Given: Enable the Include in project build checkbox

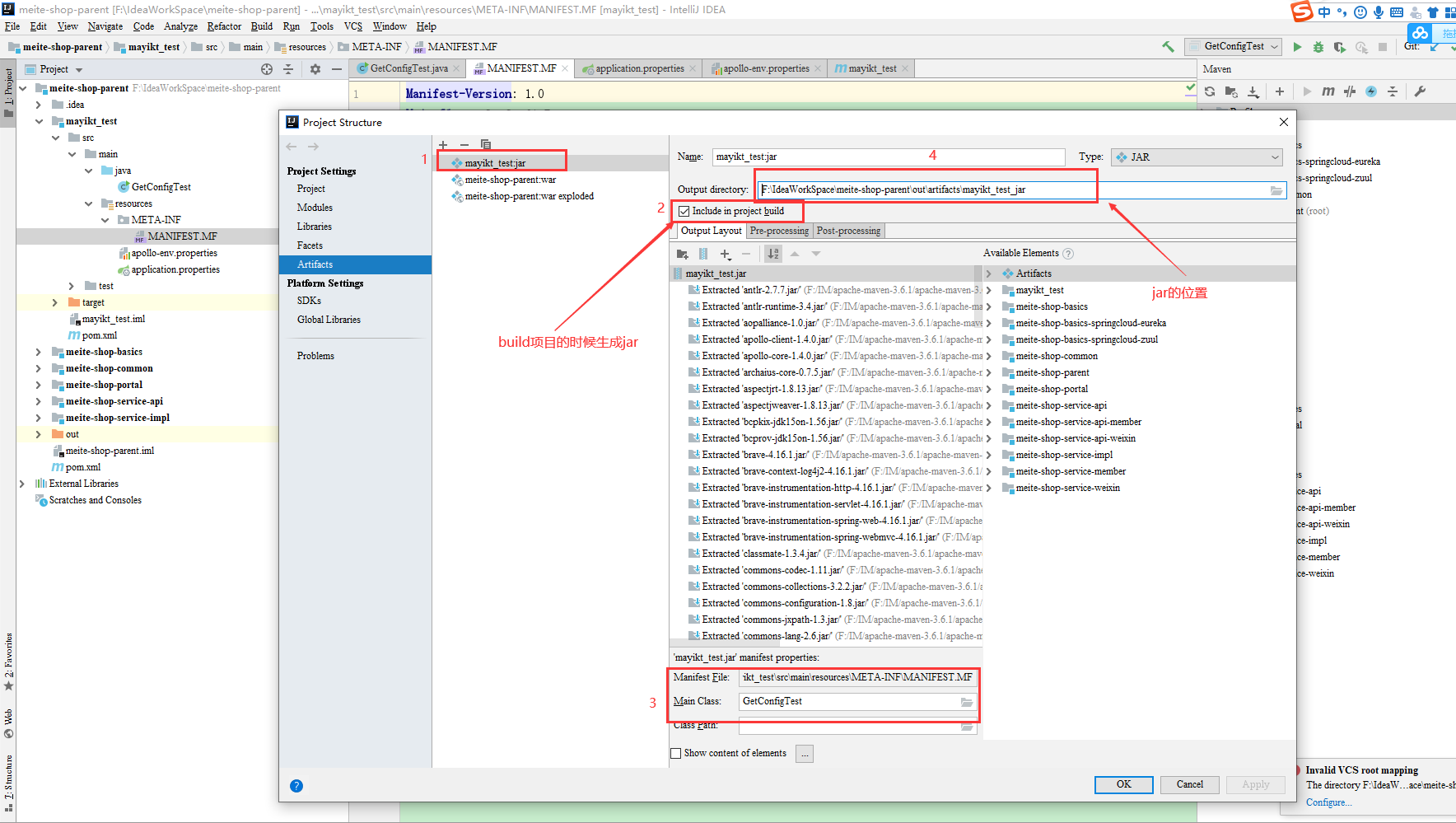Looking at the screenshot, I should (684, 212).
